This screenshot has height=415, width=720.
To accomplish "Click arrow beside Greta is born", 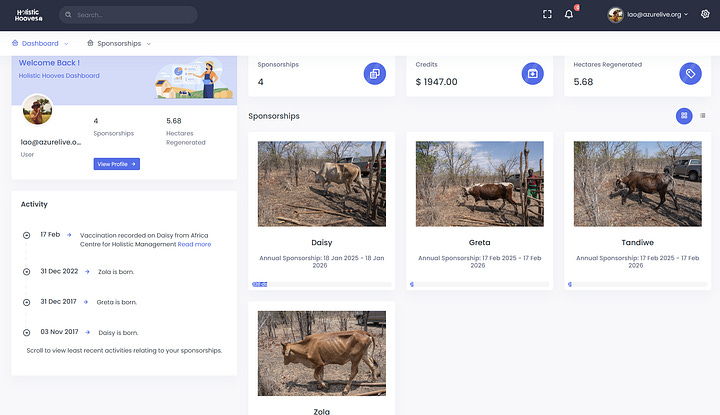I will 85,302.
